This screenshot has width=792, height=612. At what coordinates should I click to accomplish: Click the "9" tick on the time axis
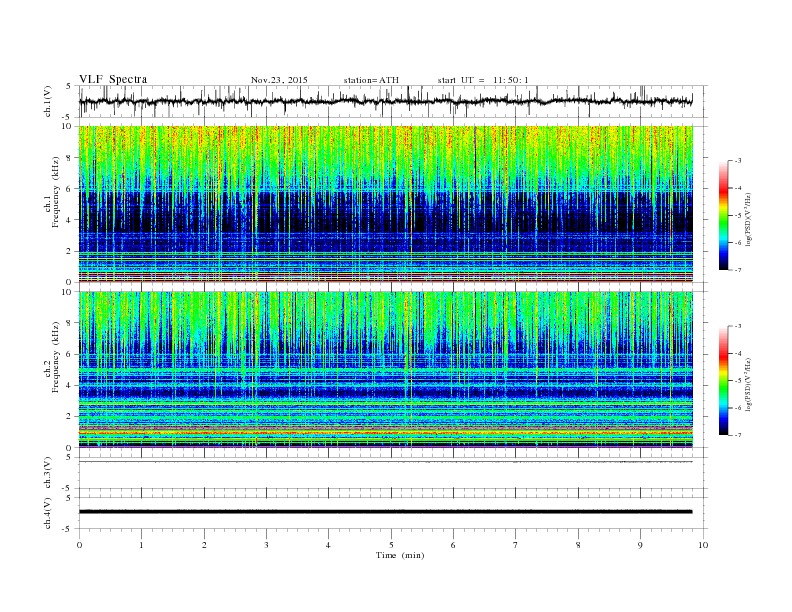(640, 545)
